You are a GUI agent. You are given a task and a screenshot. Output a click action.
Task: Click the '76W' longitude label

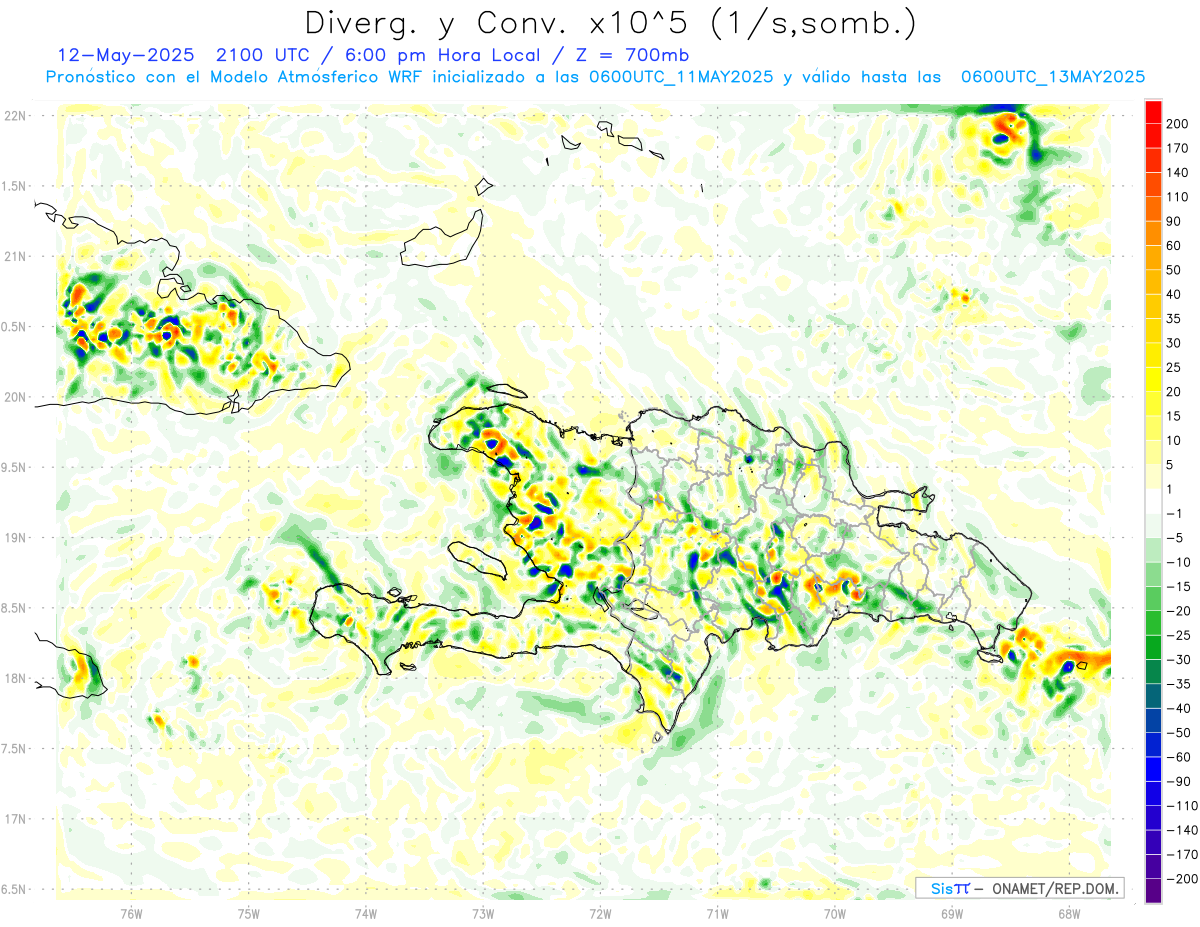(x=131, y=913)
